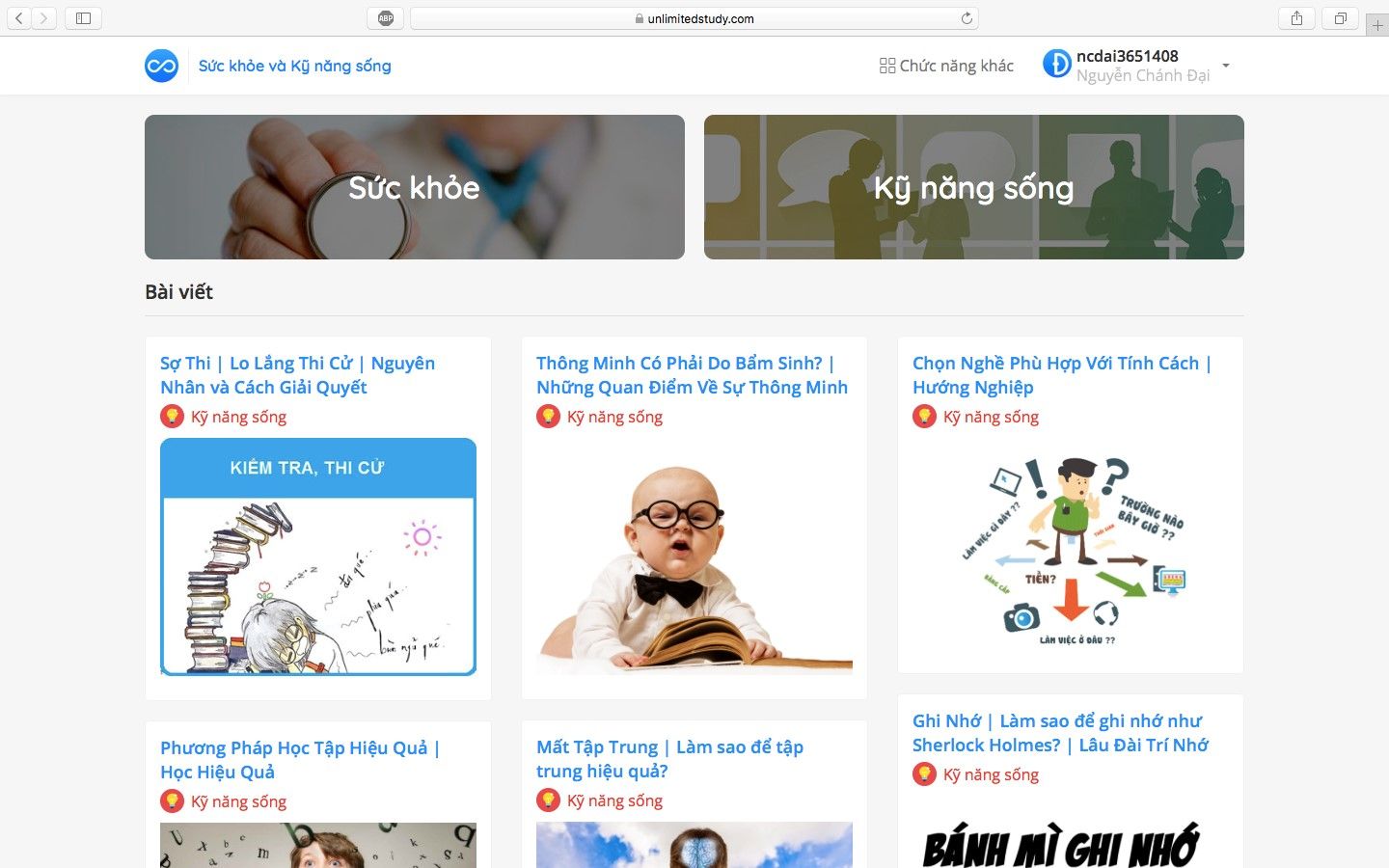
Task: Click the Unlimited Study infinity logo
Action: tap(161, 66)
